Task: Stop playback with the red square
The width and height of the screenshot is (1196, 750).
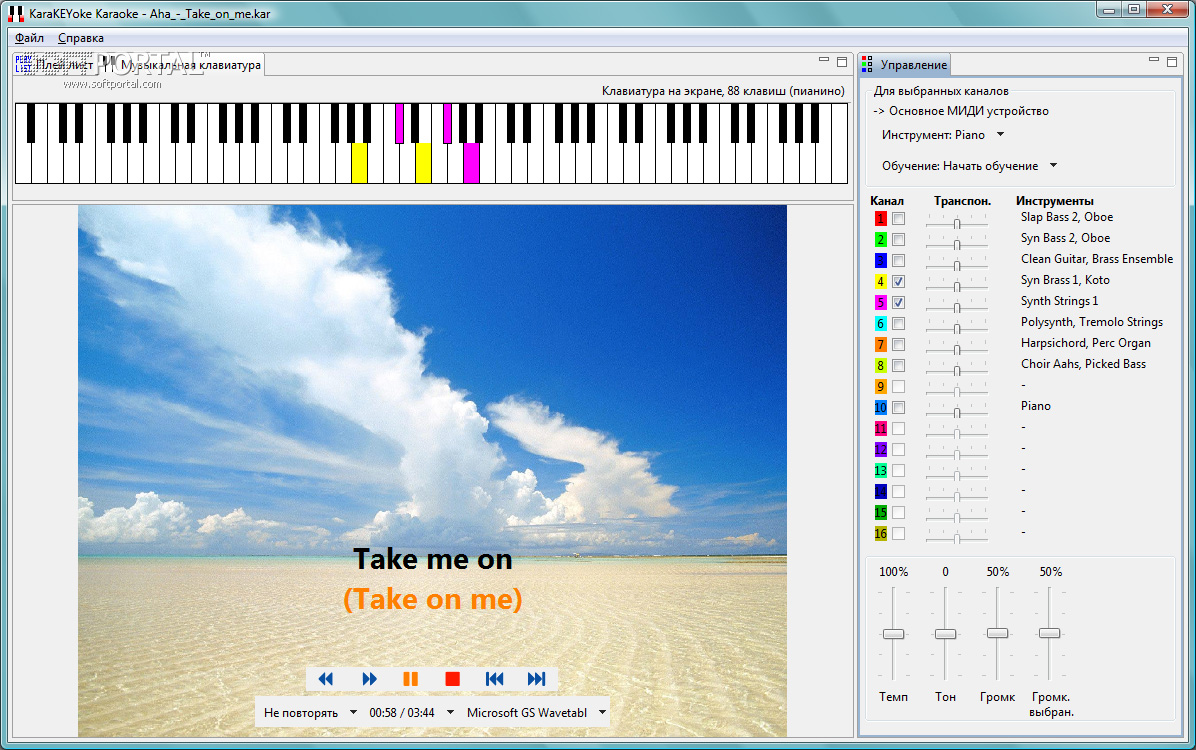Action: pos(452,678)
